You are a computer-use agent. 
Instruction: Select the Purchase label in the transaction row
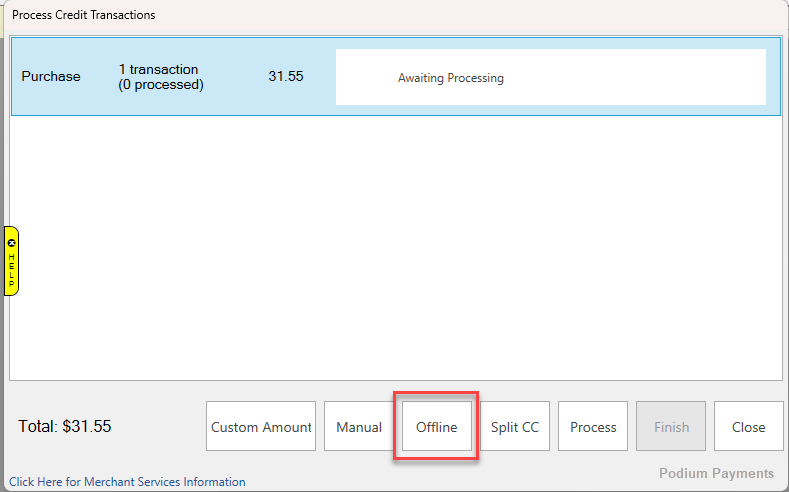[x=51, y=77]
